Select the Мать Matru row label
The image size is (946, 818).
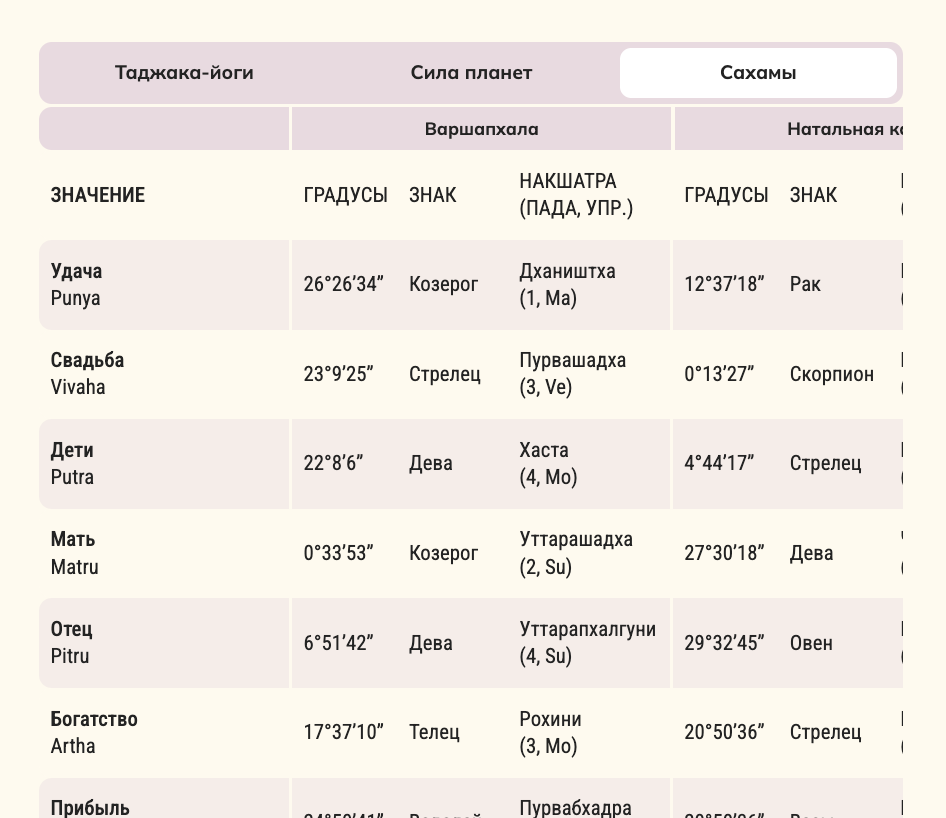[75, 553]
